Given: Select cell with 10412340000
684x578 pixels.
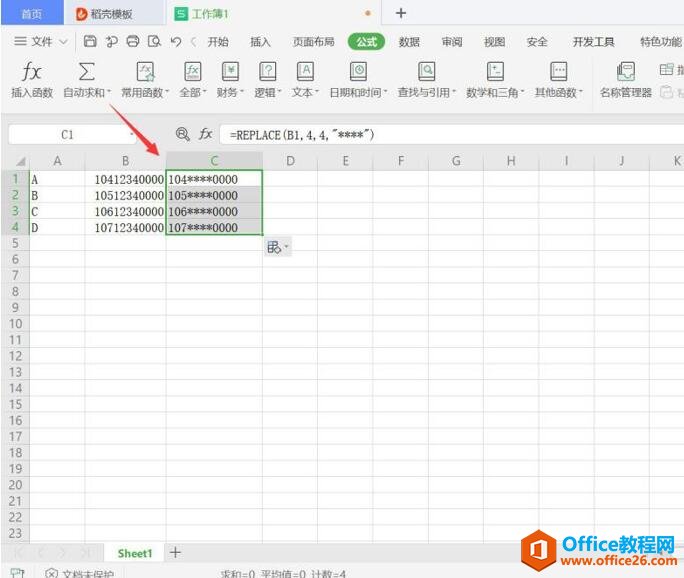Looking at the screenshot, I should pyautogui.click(x=125, y=179).
